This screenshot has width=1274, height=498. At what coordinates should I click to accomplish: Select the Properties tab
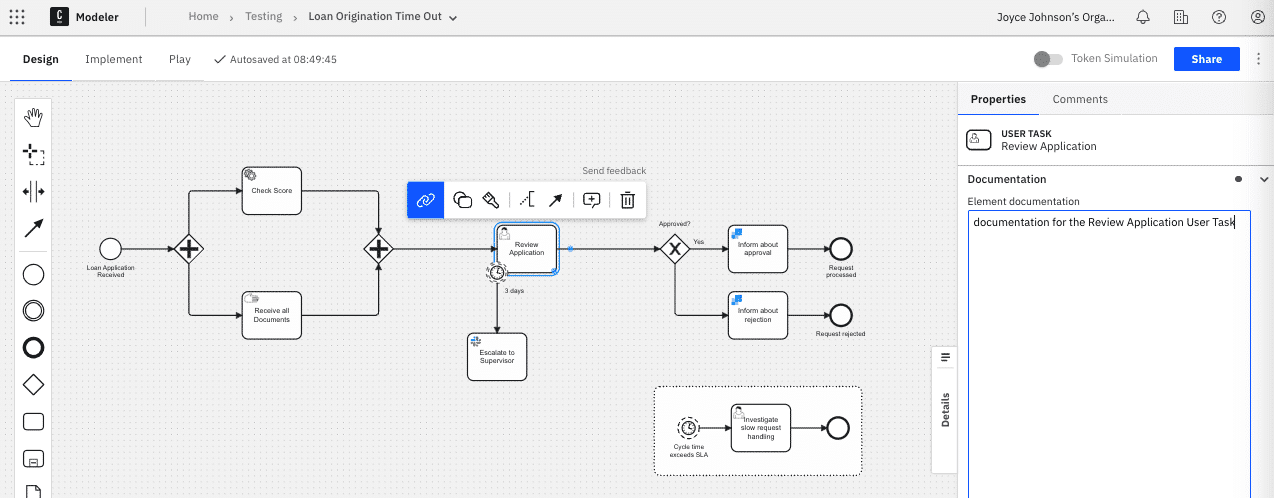coord(998,99)
